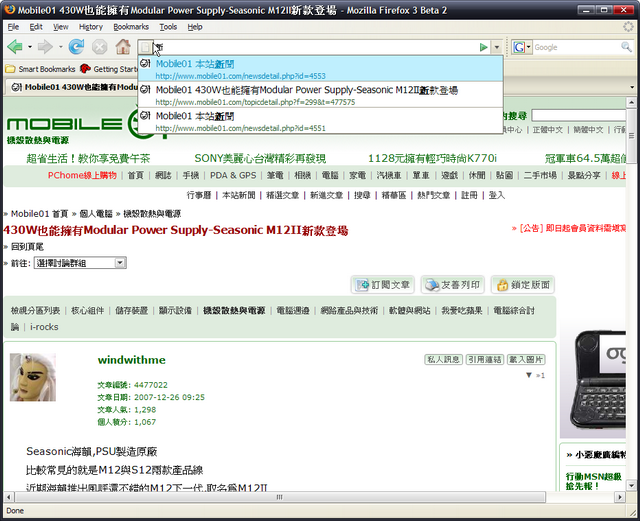
Task: Click the 鎖定版面 lock button
Action: tap(523, 285)
